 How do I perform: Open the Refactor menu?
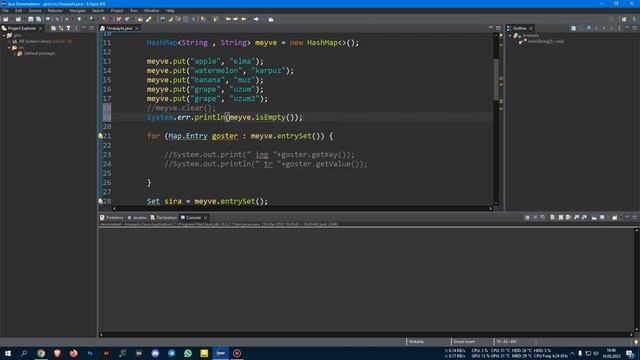point(55,11)
